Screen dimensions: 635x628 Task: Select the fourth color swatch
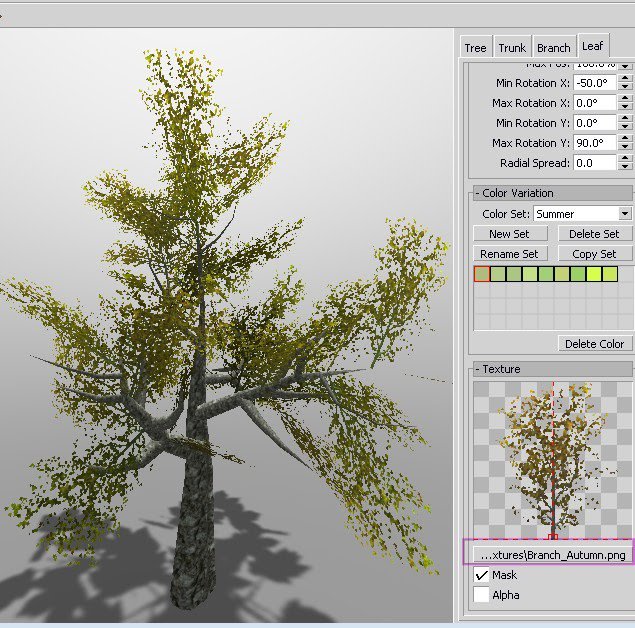(x=530, y=274)
